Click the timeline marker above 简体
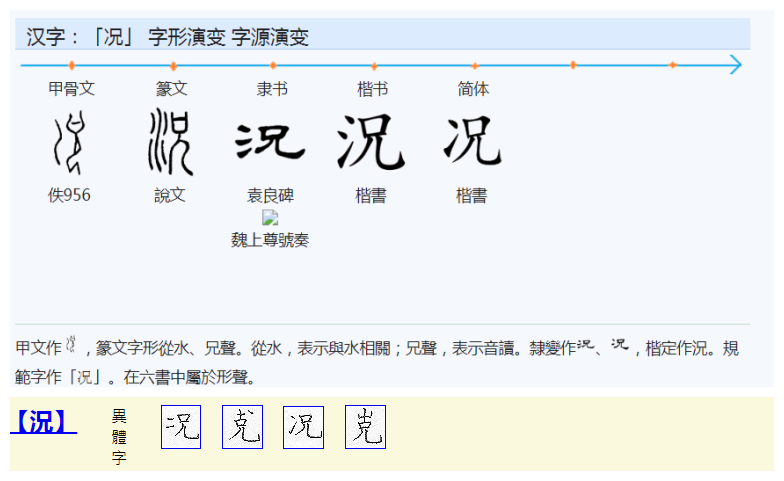Screen dimensions: 784x481 [x=474, y=66]
